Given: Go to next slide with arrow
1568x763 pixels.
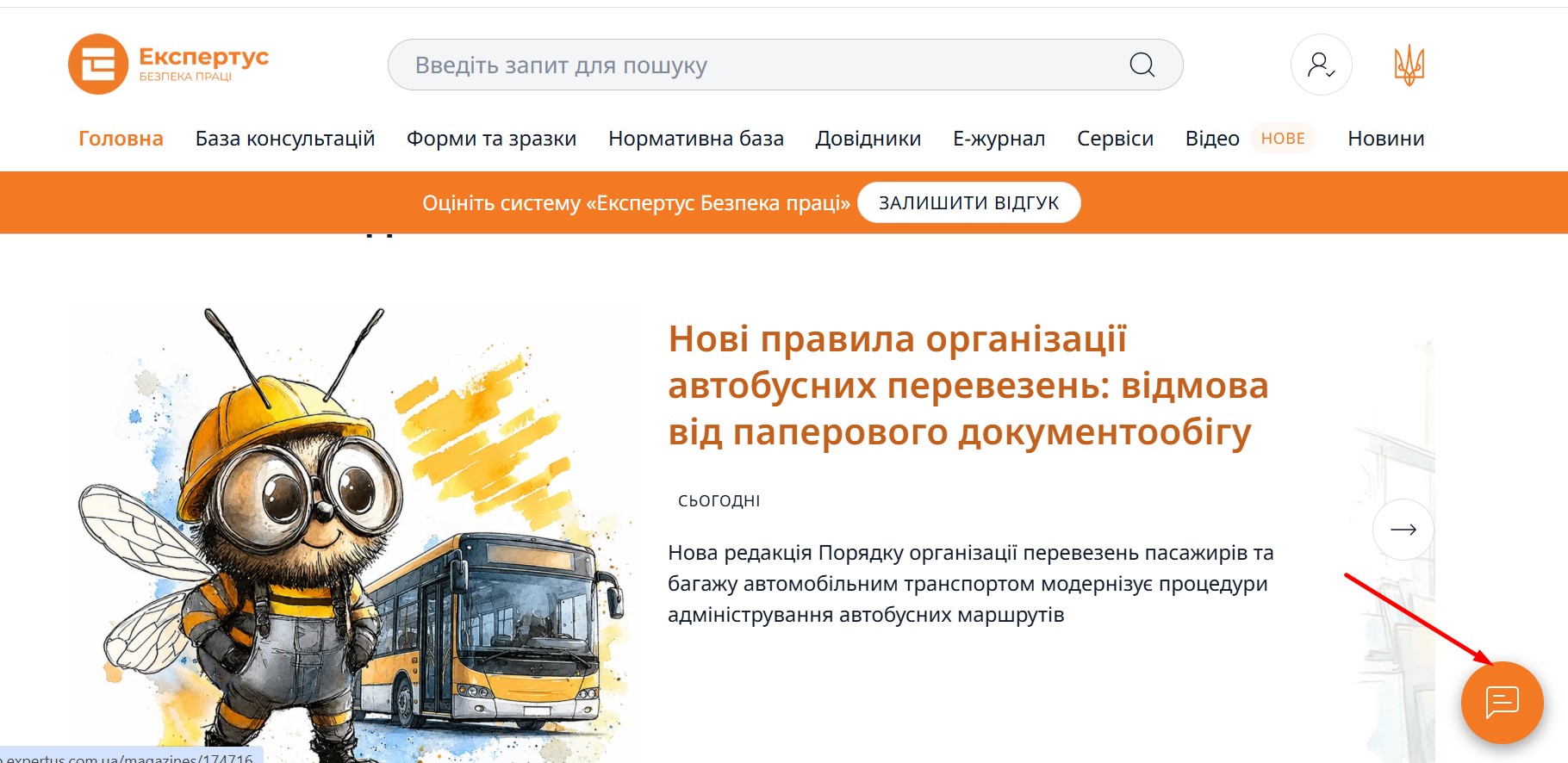Looking at the screenshot, I should [1403, 530].
